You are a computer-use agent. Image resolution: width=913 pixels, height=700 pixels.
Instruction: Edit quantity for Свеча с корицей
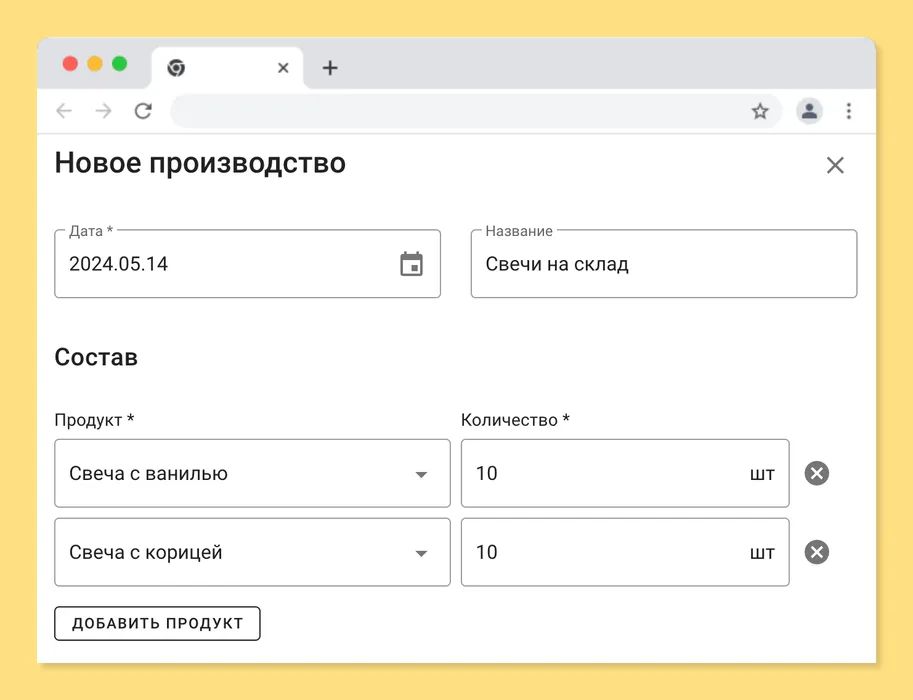pyautogui.click(x=625, y=552)
